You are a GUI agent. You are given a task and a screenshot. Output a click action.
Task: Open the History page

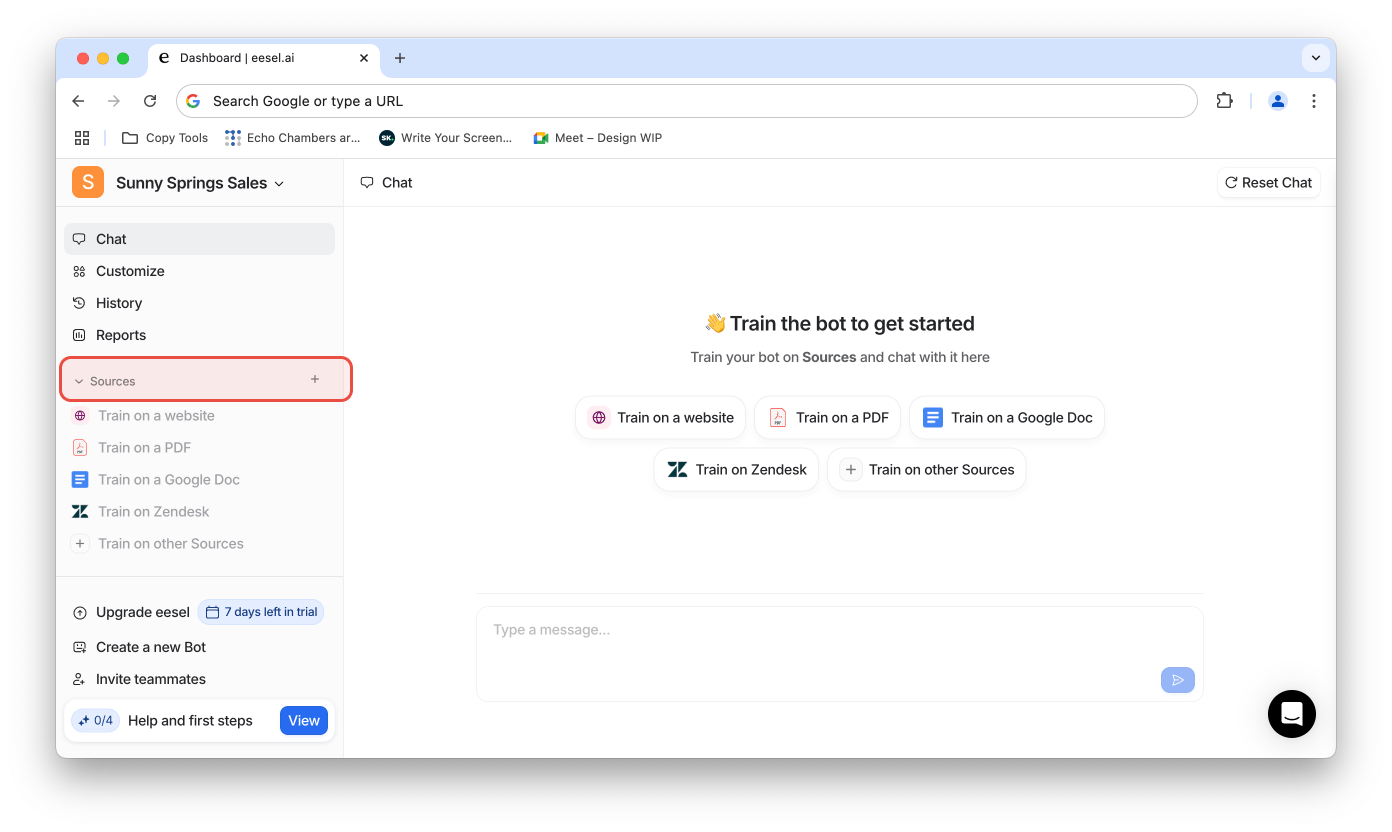(199, 303)
